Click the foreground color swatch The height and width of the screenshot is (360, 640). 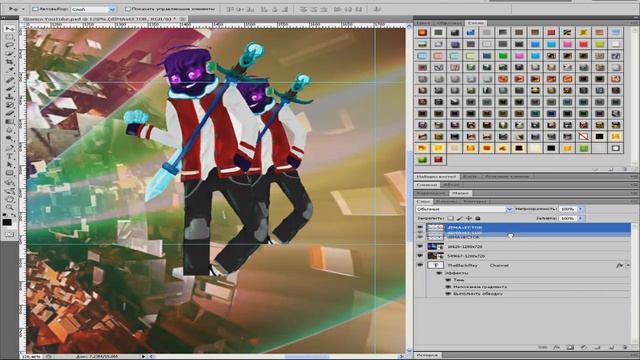click(7, 222)
